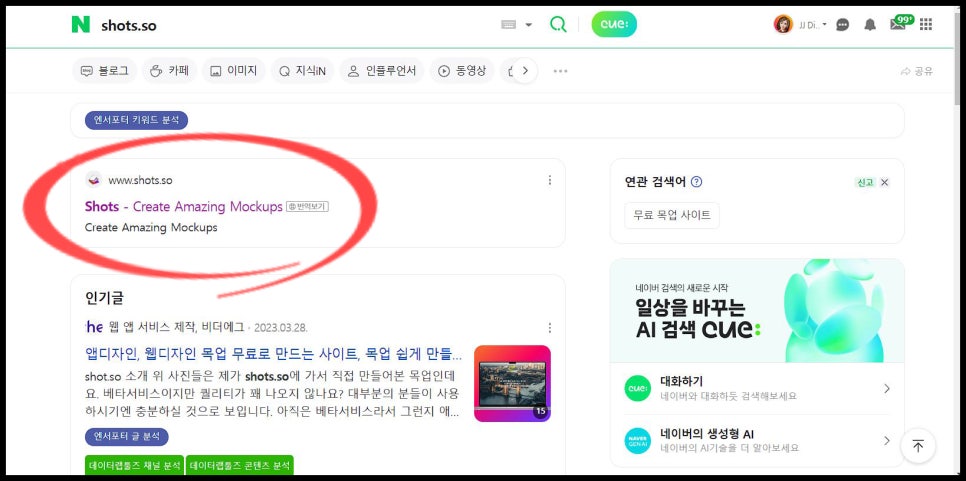966x481 pixels.
Task: Expand the 대화하기 chevron arrow
Action: (x=887, y=389)
